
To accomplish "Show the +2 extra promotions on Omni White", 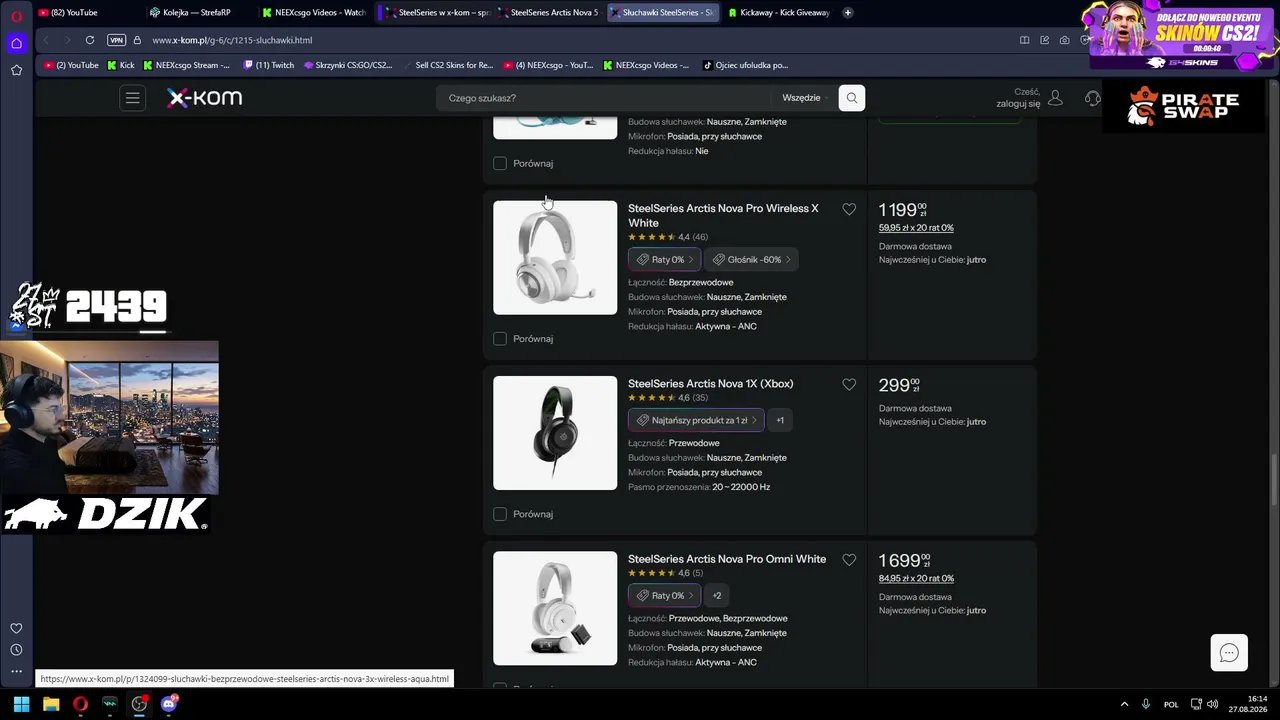I will [717, 596].
